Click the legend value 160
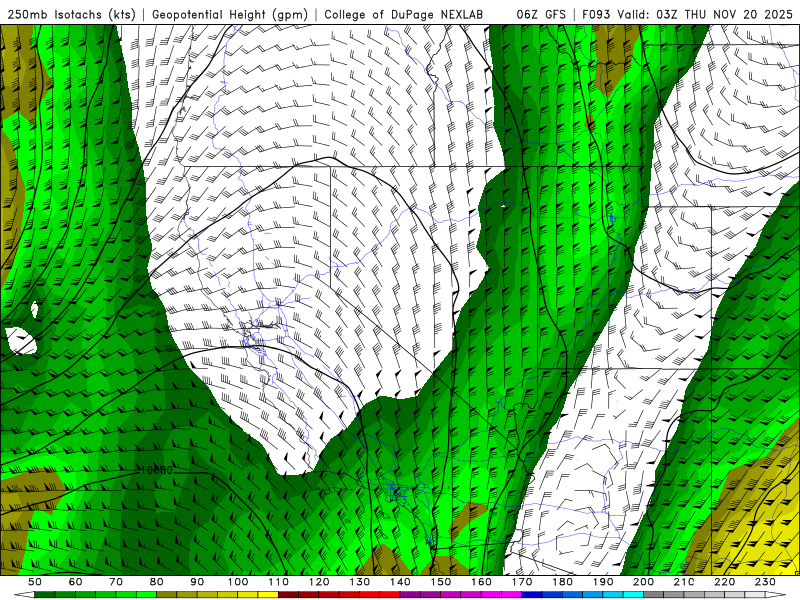The height and width of the screenshot is (600, 800). point(481,582)
